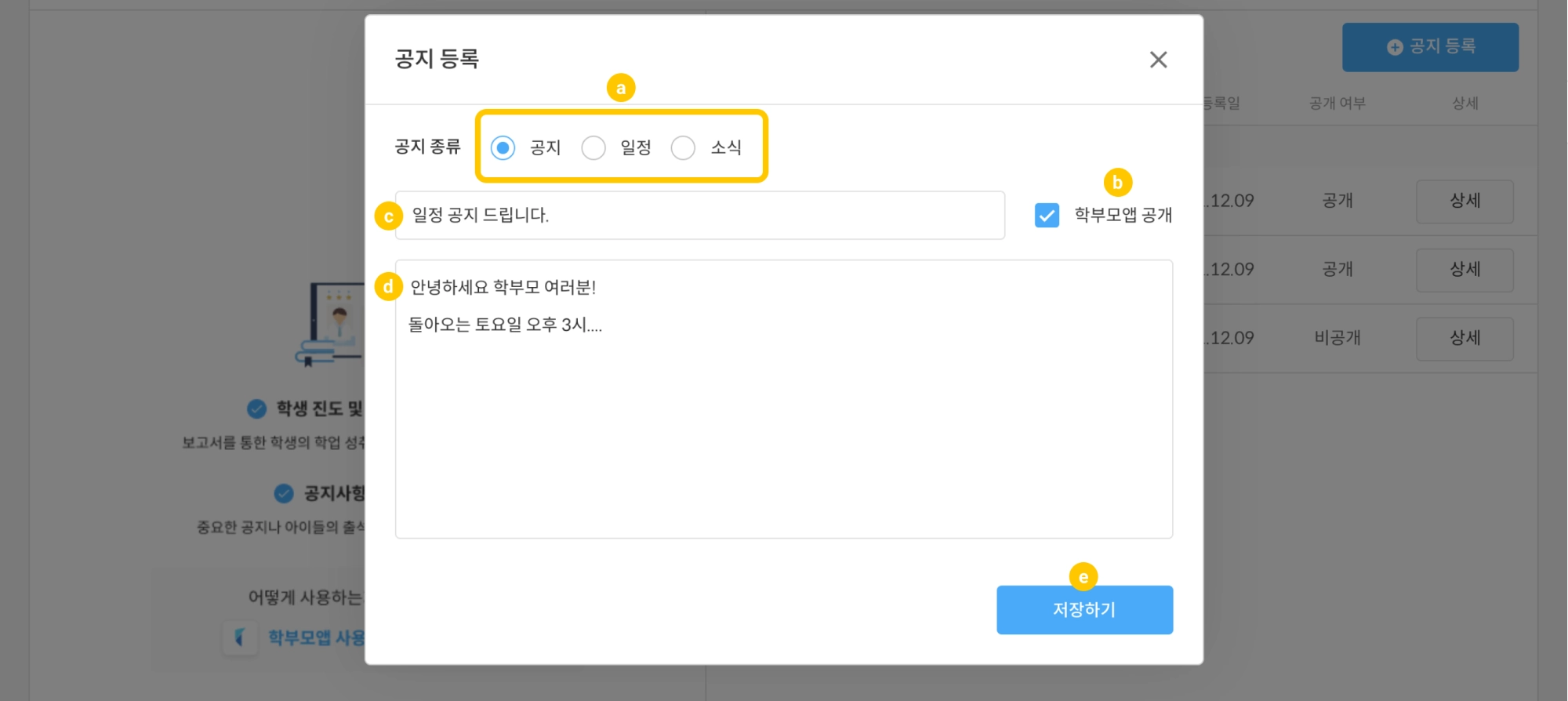
Task: Click the 공지 등록 button in background
Action: (x=1430, y=47)
